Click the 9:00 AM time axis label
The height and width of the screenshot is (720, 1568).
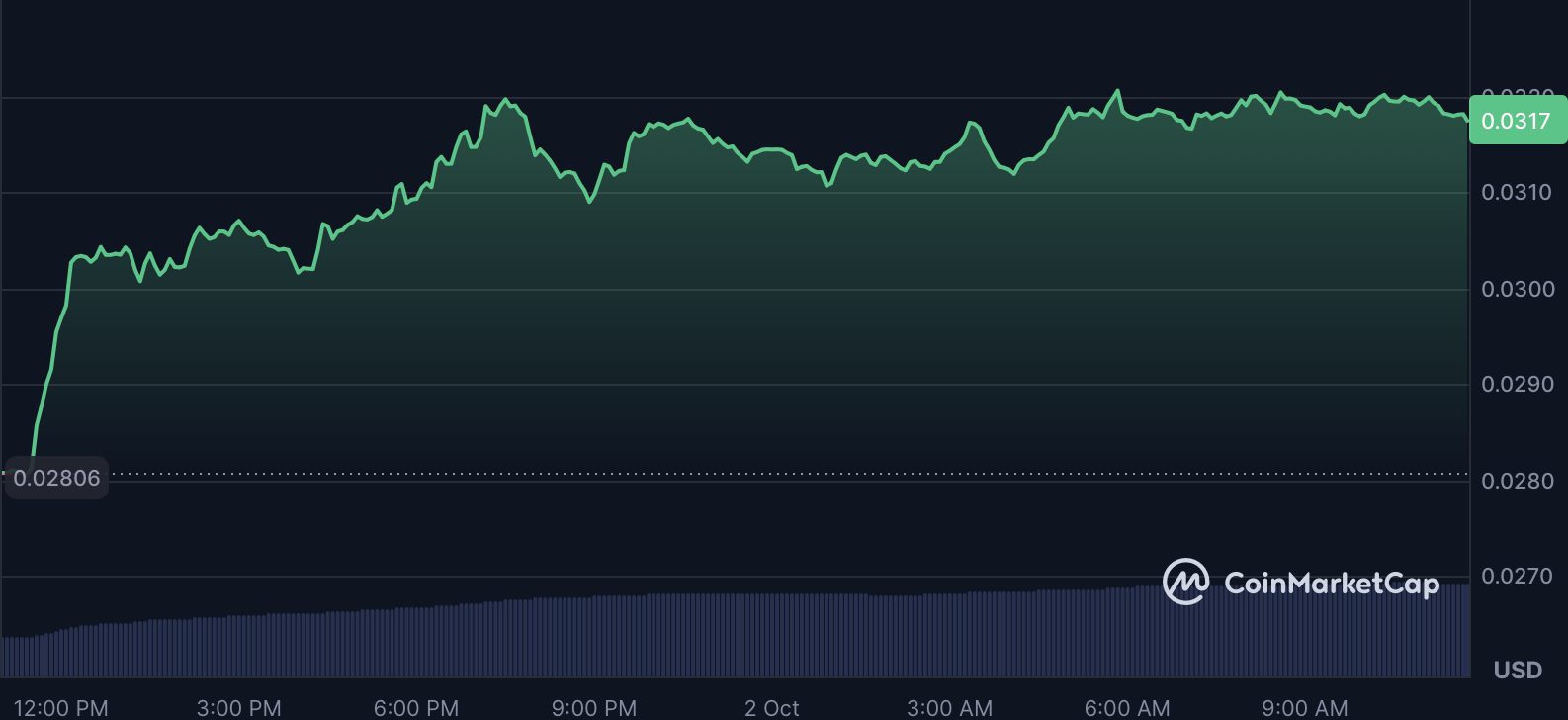click(1304, 708)
